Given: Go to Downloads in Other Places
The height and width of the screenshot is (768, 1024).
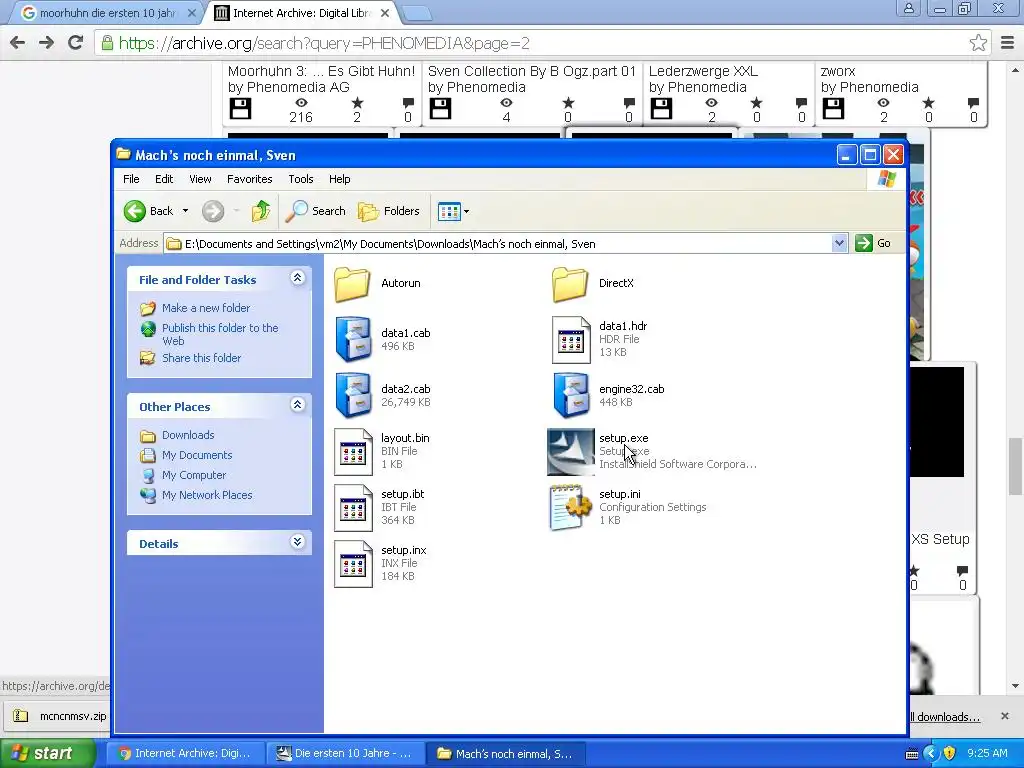Looking at the screenshot, I should [188, 435].
